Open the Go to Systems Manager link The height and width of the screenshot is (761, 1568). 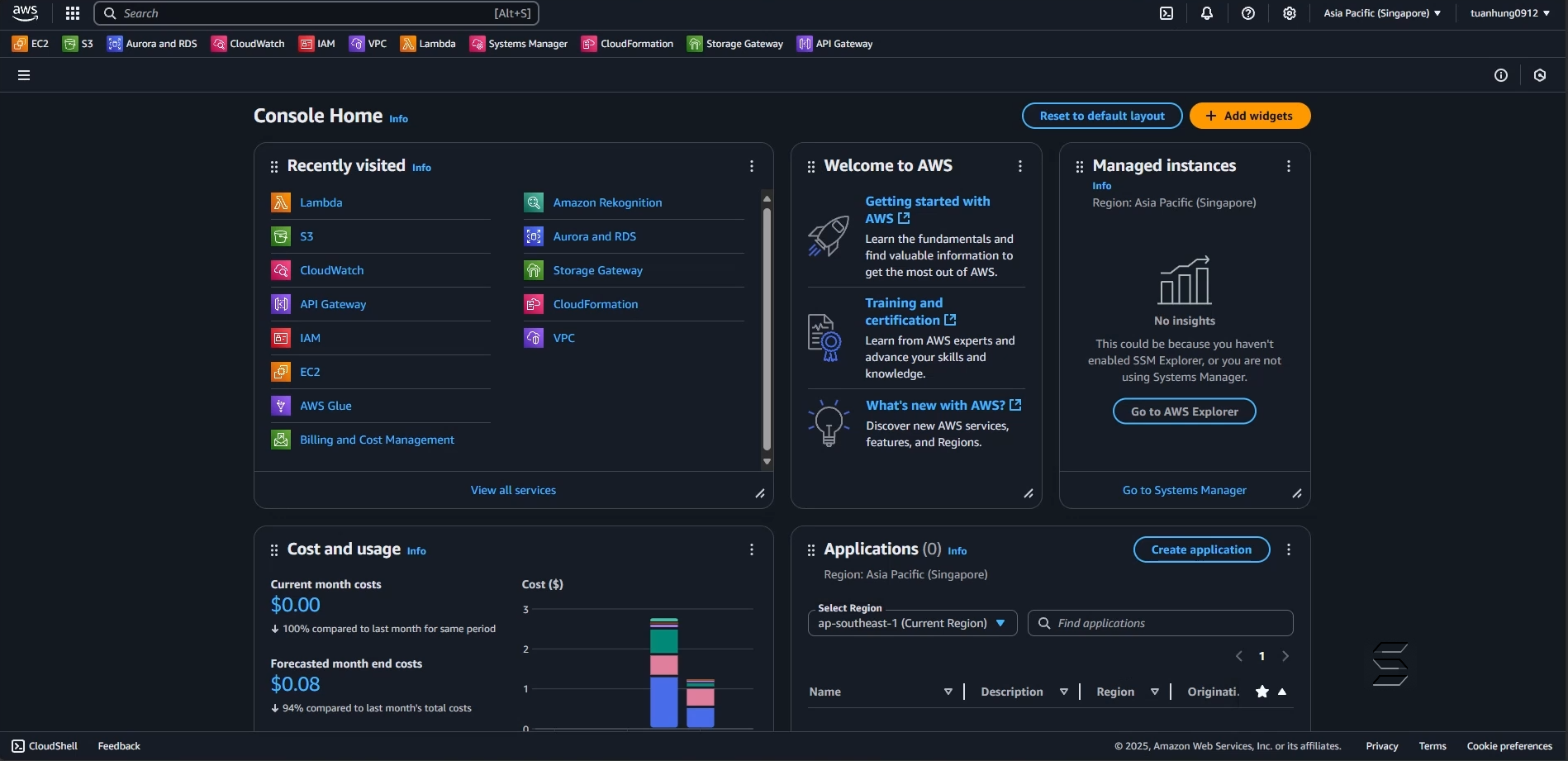pos(1185,490)
